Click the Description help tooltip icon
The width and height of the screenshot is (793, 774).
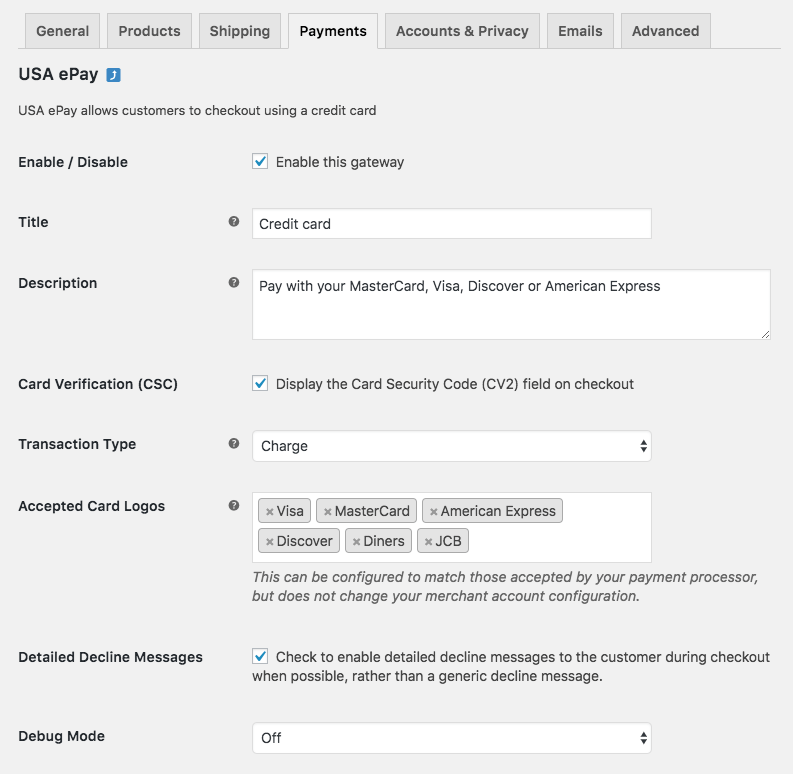click(234, 283)
